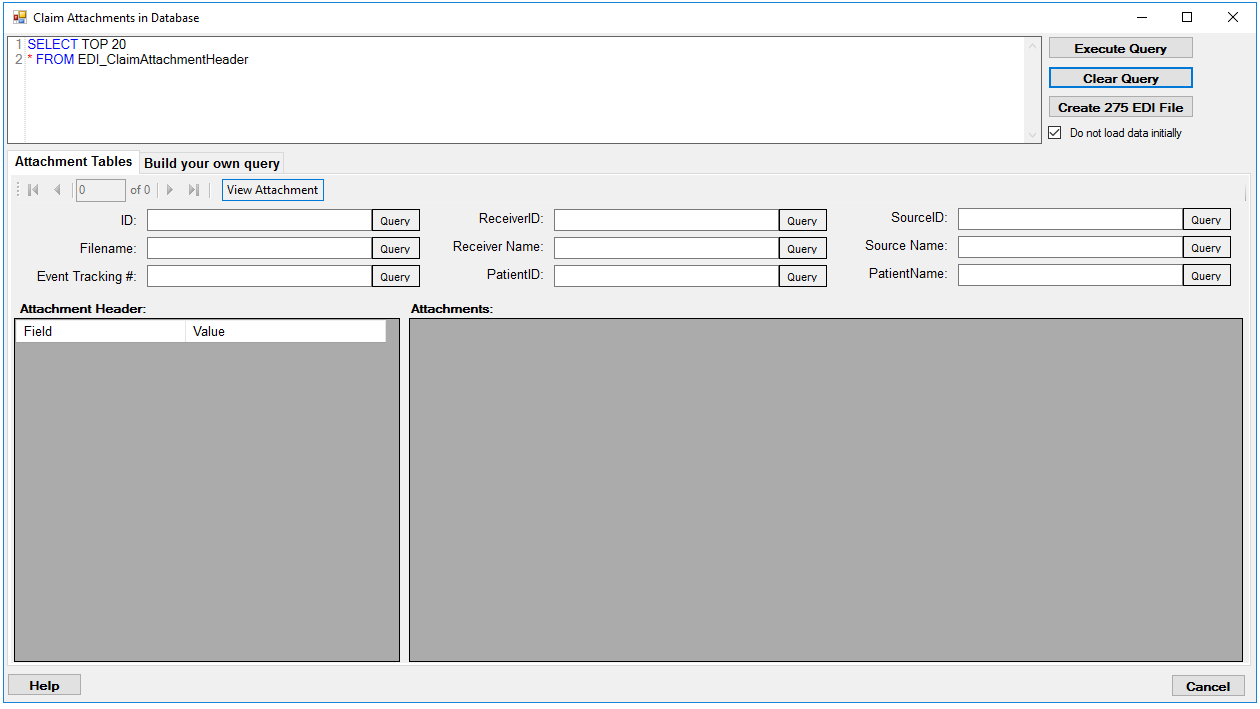The image size is (1260, 709).
Task: Create a 275 EDI File
Action: pyautogui.click(x=1120, y=106)
